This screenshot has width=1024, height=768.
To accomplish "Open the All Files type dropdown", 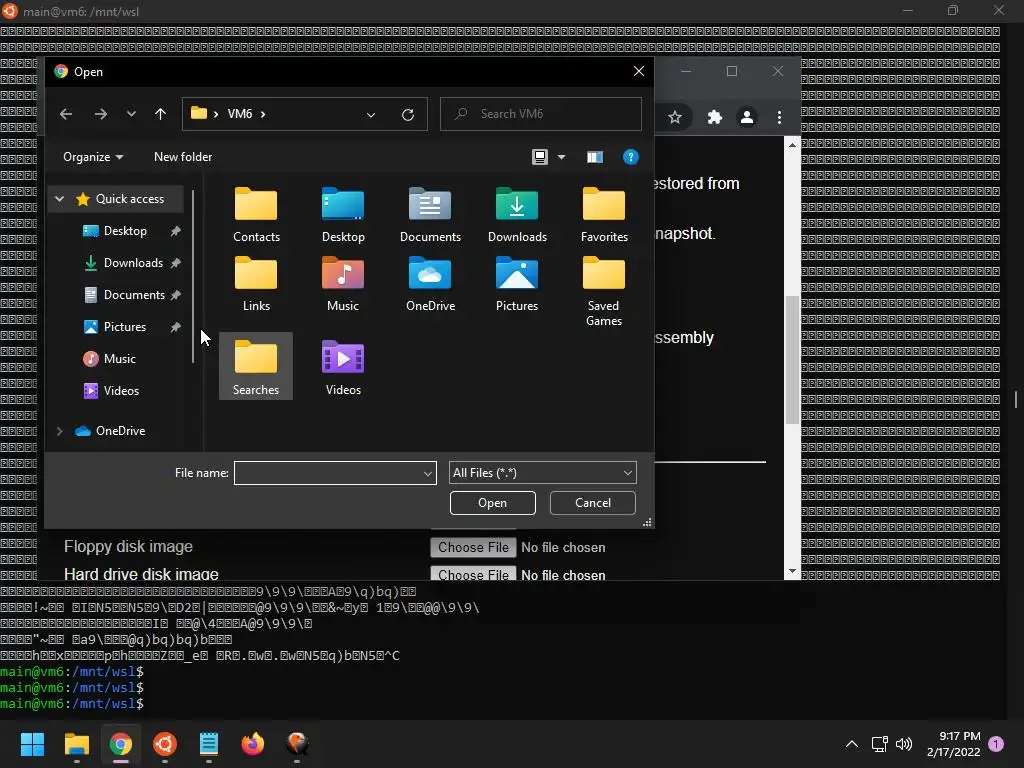I will (x=543, y=473).
